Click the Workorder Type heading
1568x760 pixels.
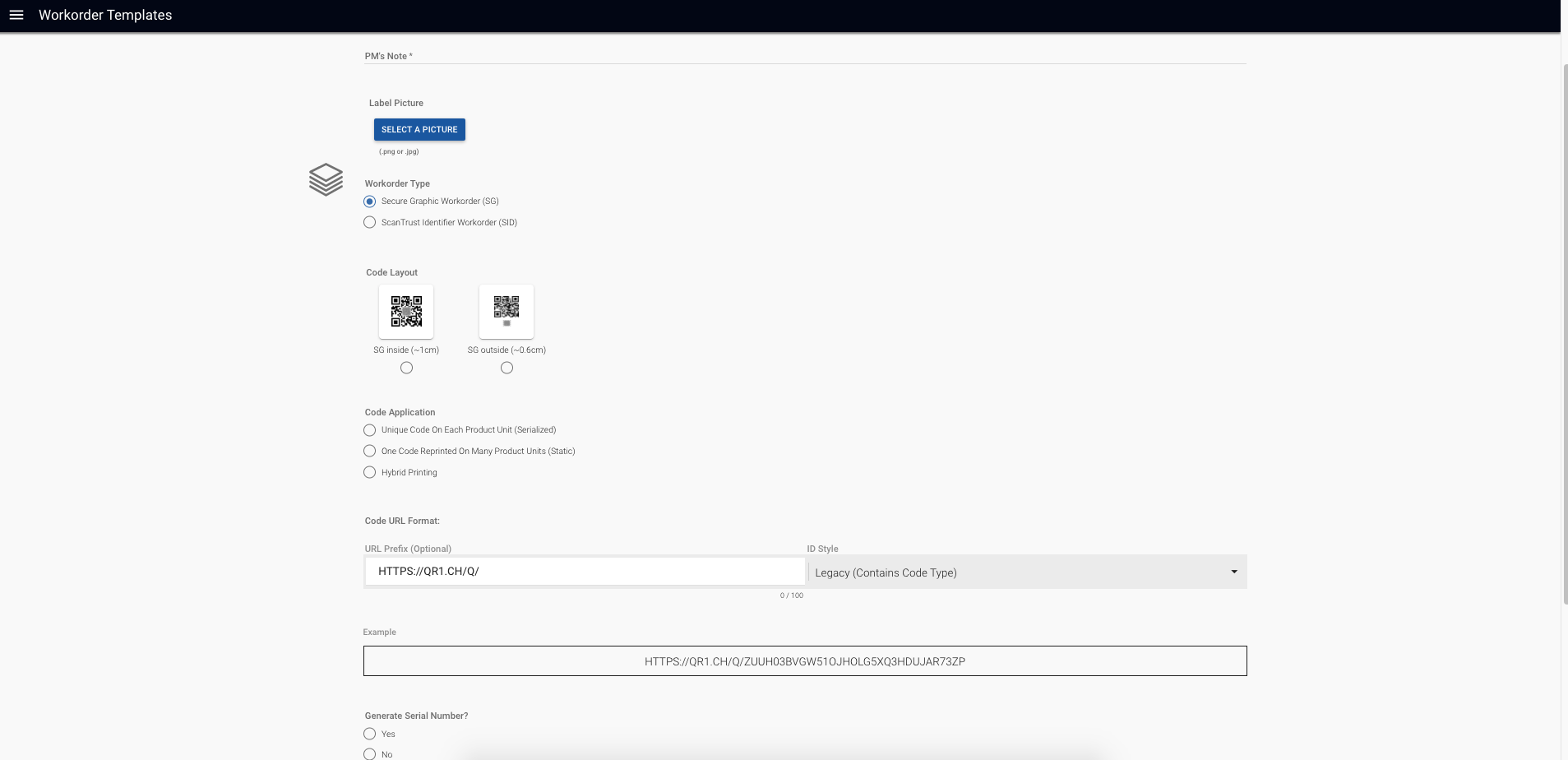pyautogui.click(x=397, y=184)
